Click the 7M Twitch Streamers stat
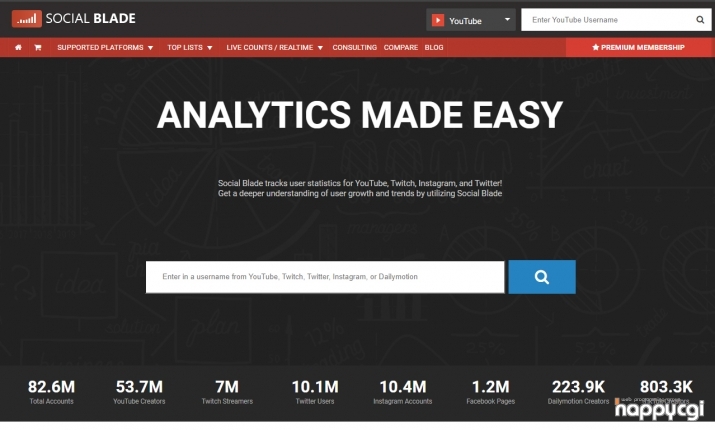Screen dimensions: 715x430 tap(227, 392)
